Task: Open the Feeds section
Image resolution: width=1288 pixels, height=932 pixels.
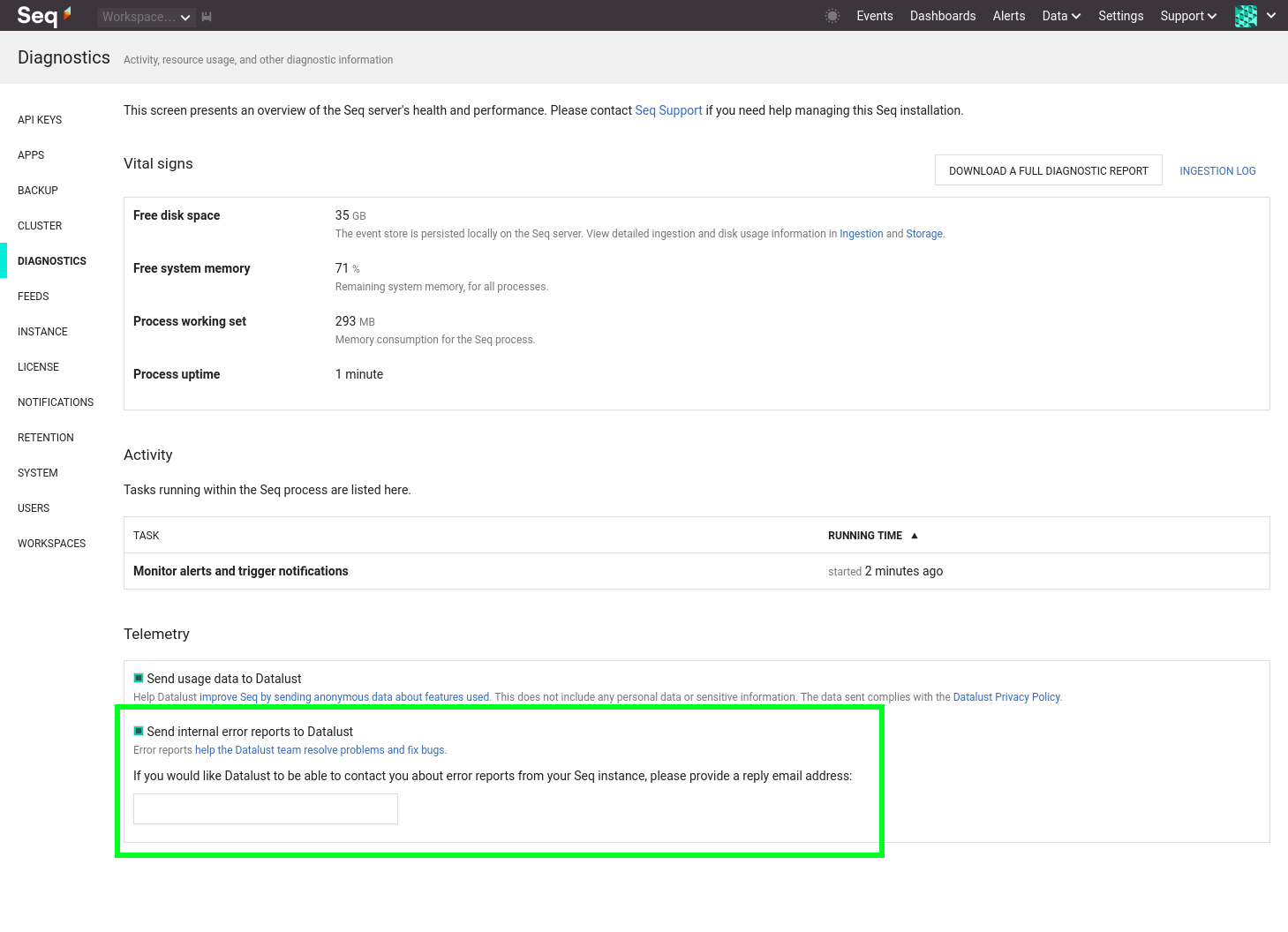Action: tap(34, 297)
